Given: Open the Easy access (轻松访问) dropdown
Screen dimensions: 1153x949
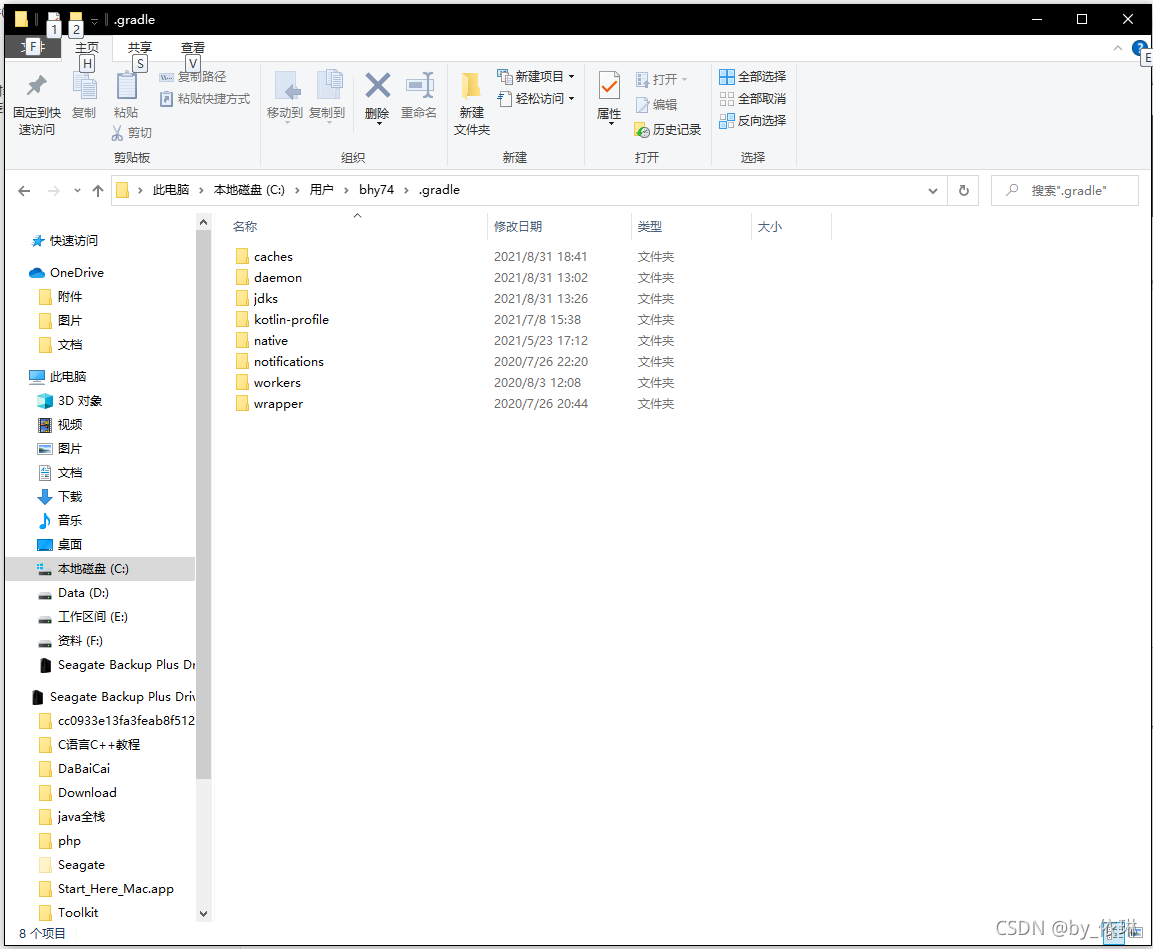Looking at the screenshot, I should (536, 98).
